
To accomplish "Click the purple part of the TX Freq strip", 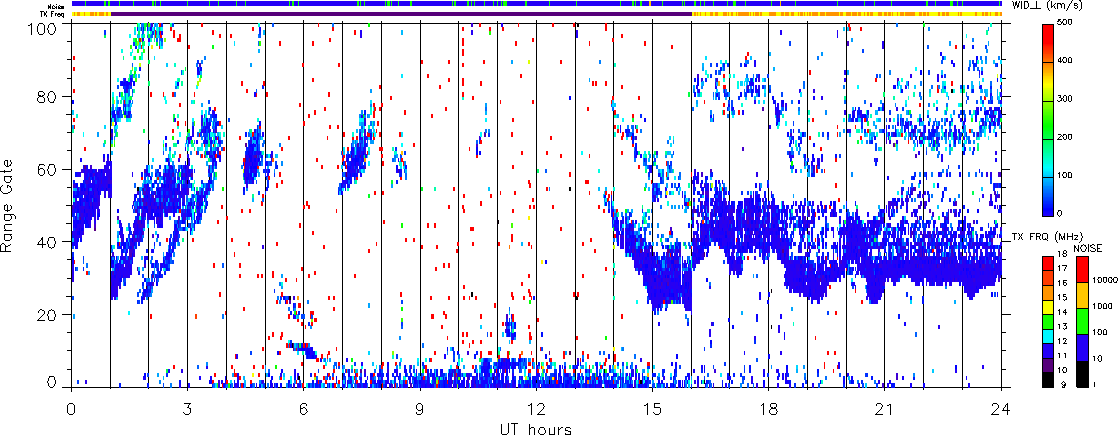I will pos(400,14).
